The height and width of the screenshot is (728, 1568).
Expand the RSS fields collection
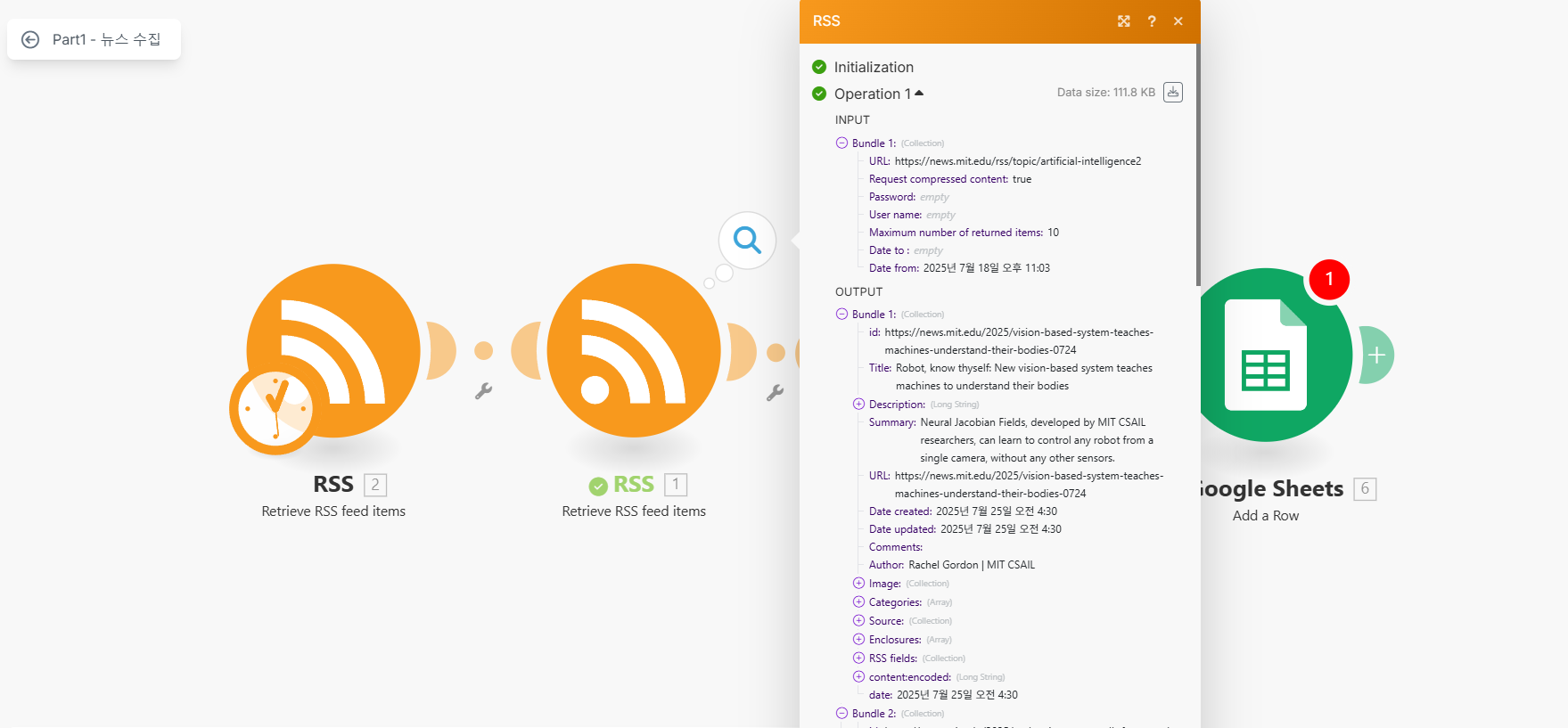[x=859, y=658]
